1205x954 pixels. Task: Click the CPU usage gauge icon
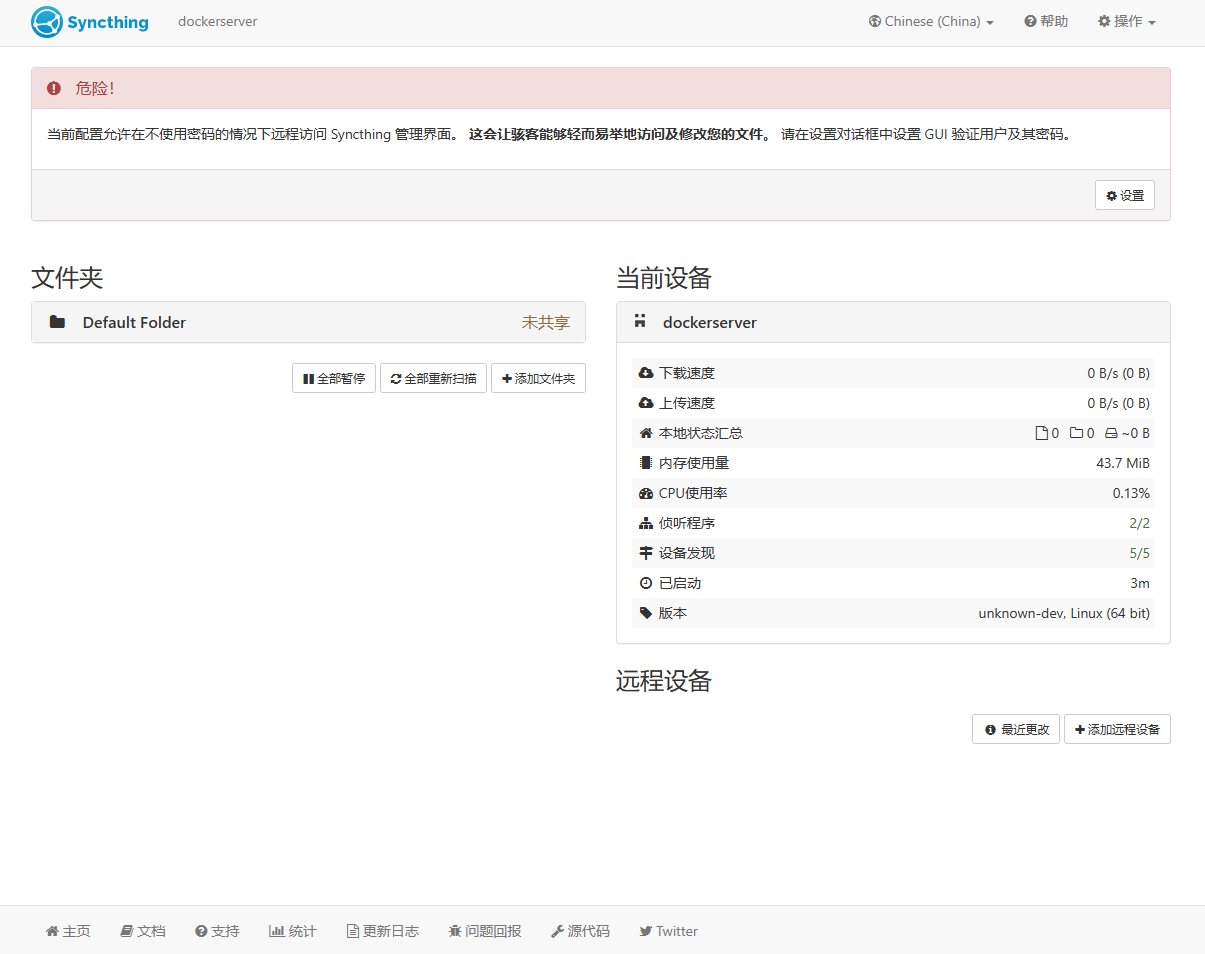click(646, 493)
